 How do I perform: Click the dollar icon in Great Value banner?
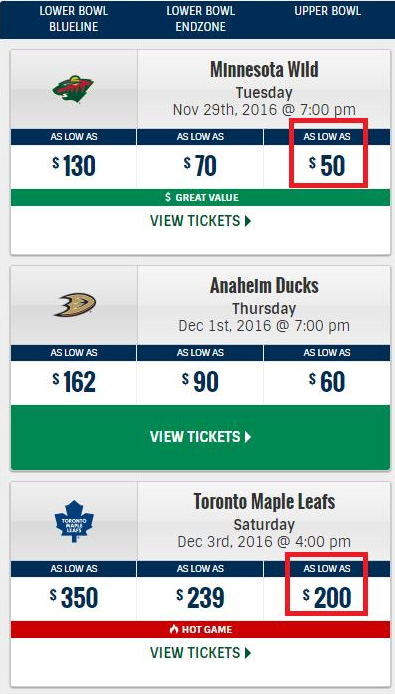pos(167,197)
